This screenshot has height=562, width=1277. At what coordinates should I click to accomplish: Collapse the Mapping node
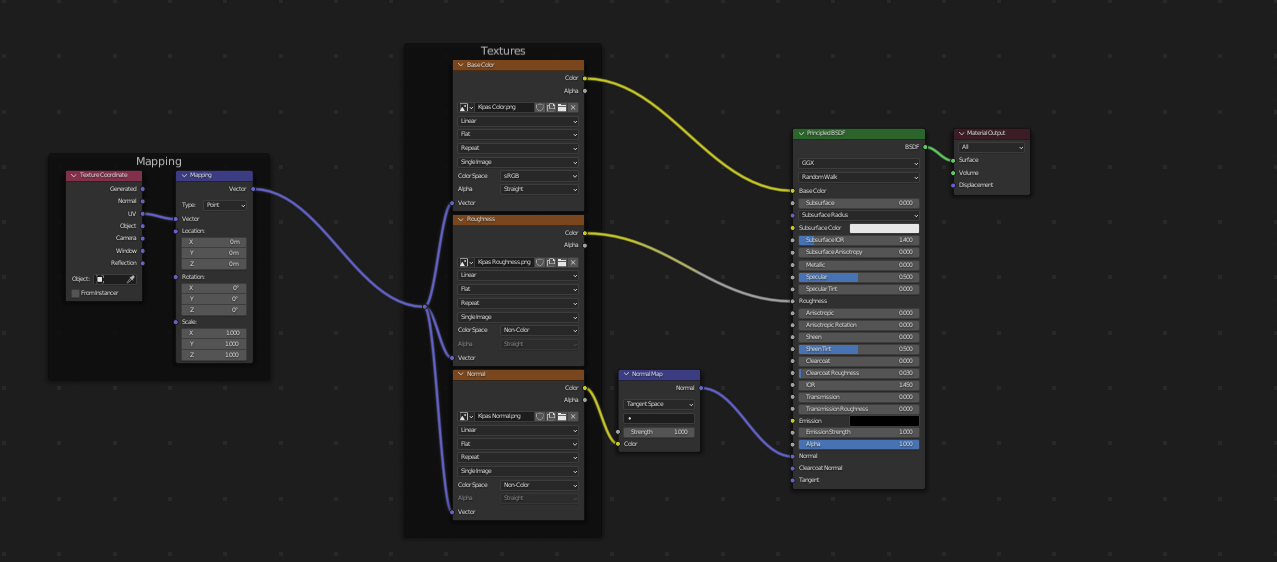click(184, 175)
